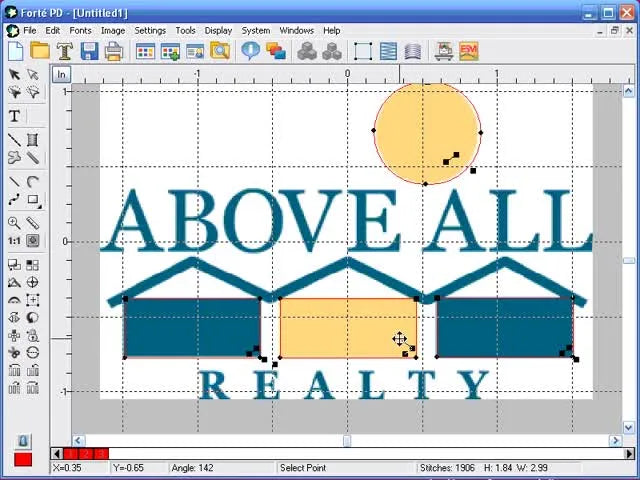This screenshot has height=480, width=640.
Task: Select the magnifying glass zoom tool
Action: (x=14, y=223)
